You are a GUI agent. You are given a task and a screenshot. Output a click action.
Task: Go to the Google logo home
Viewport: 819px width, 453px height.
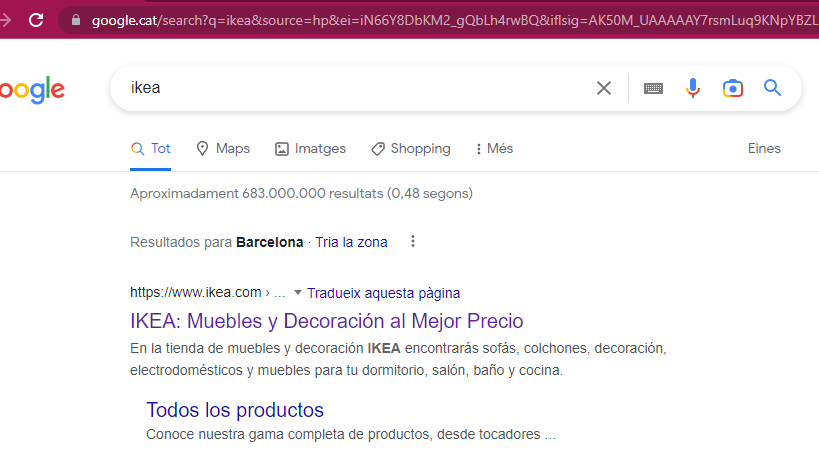coord(32,90)
